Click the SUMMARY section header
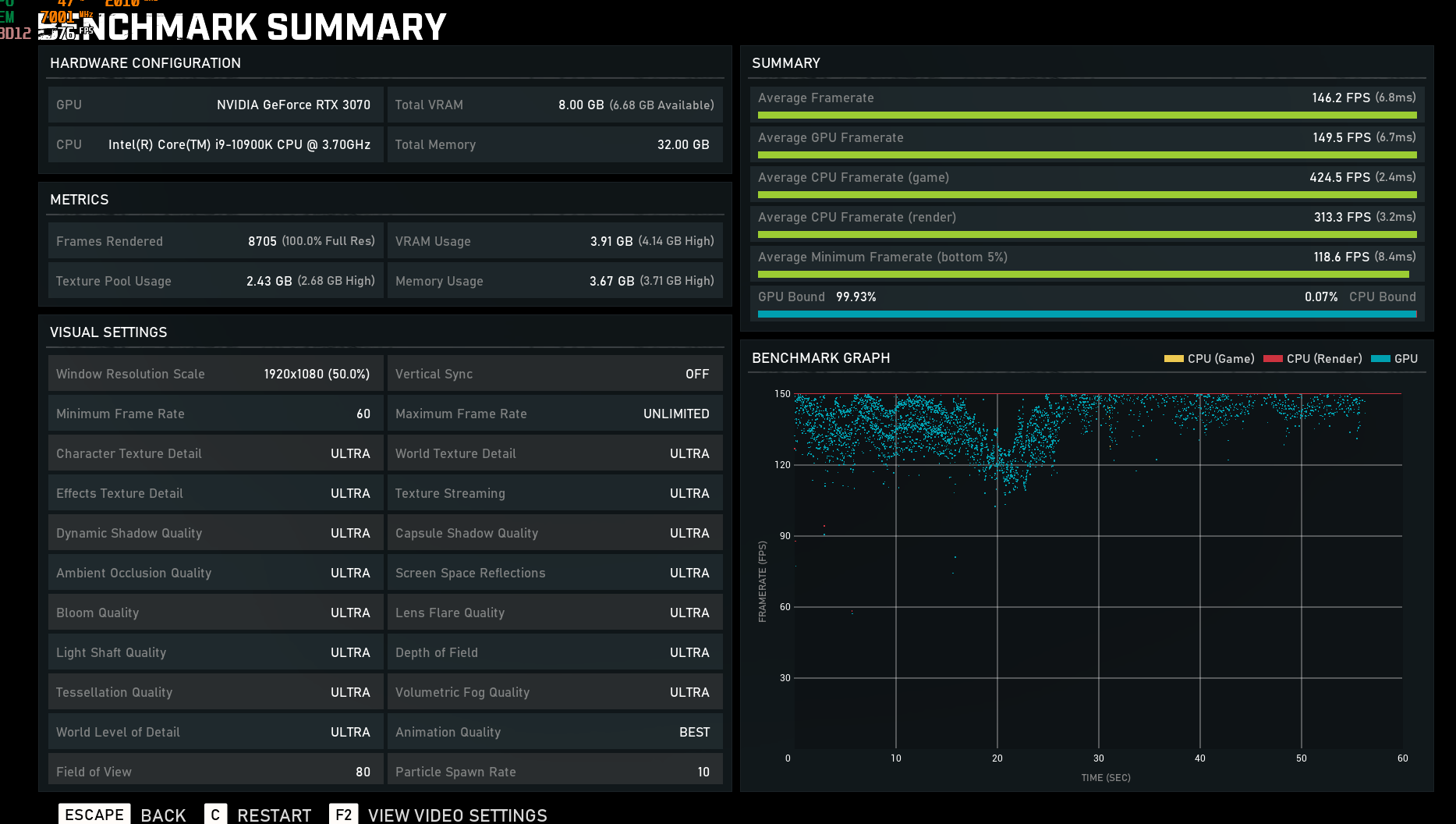This screenshot has height=824, width=1456. click(x=786, y=63)
